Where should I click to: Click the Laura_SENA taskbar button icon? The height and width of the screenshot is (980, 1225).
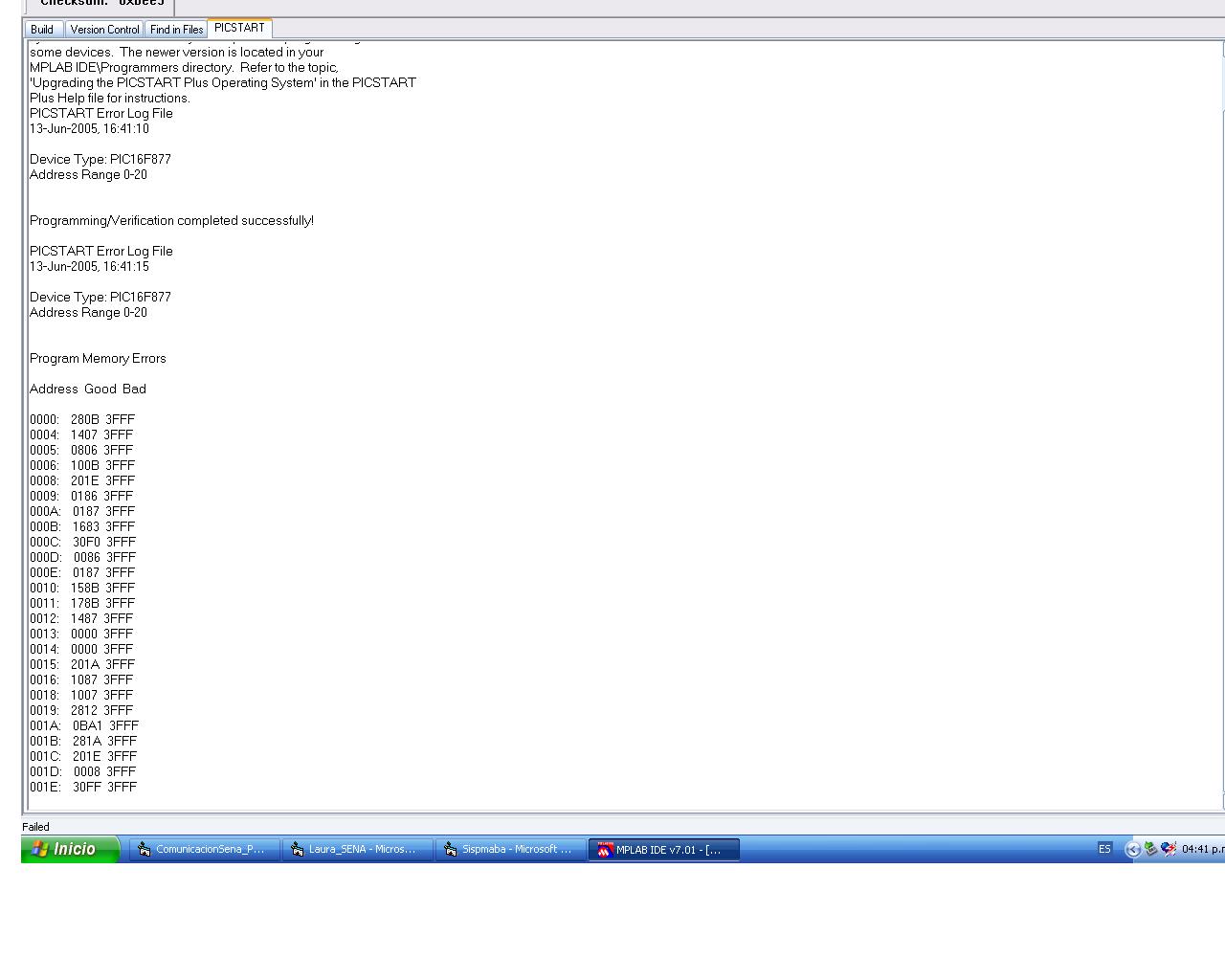point(298,849)
